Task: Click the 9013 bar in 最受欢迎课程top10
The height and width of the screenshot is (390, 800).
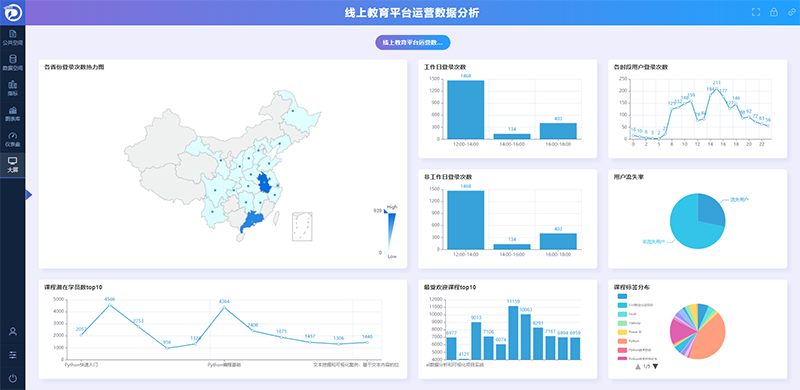Action: pos(476,340)
